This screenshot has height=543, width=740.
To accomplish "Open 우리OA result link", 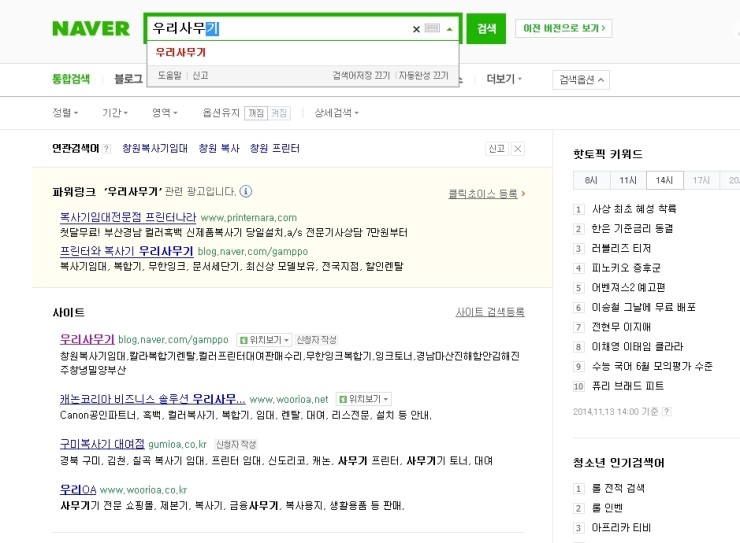I will point(78,489).
